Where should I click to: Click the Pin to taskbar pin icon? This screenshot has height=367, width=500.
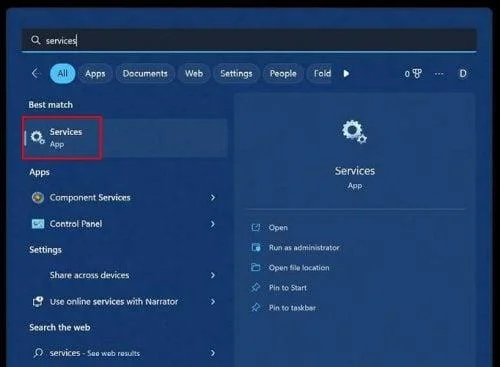click(x=256, y=307)
